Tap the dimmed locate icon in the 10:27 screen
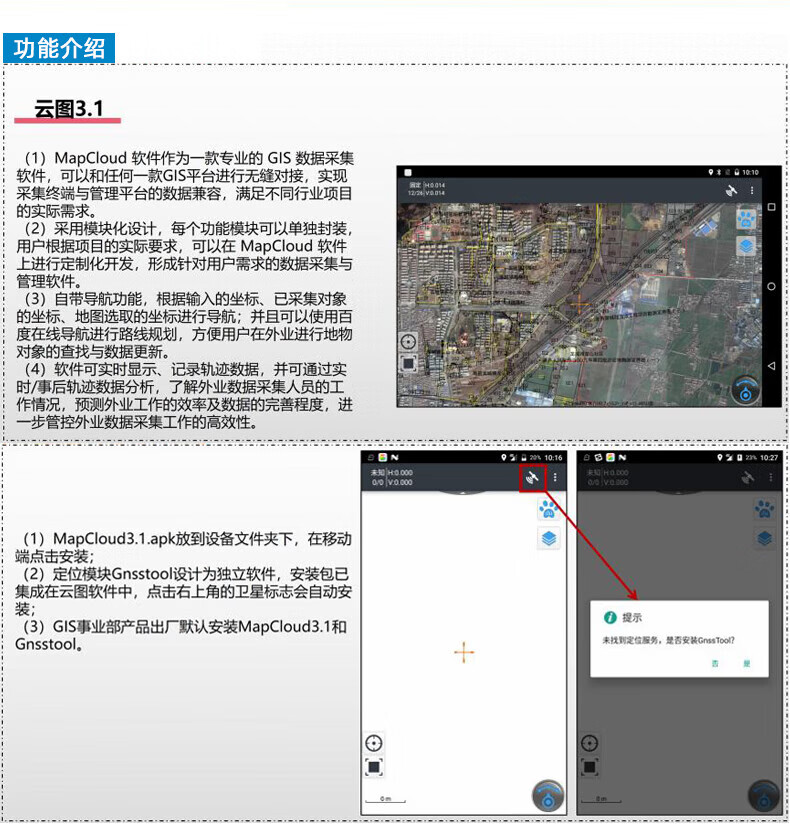 click(x=589, y=743)
